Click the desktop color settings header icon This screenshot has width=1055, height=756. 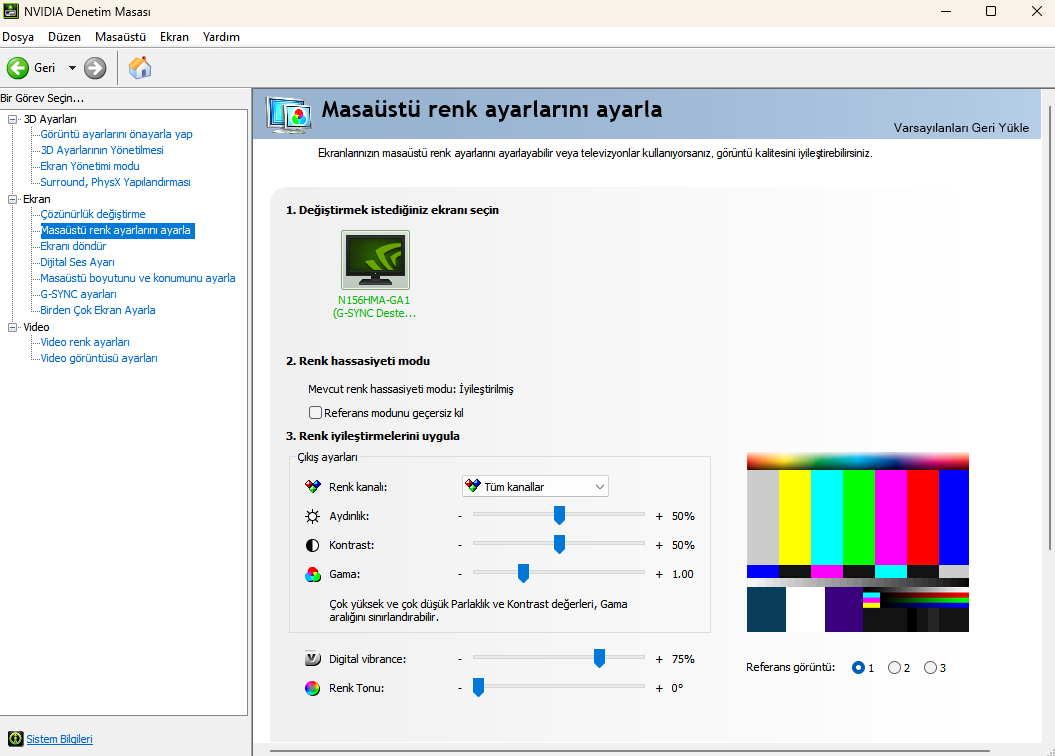click(x=289, y=114)
